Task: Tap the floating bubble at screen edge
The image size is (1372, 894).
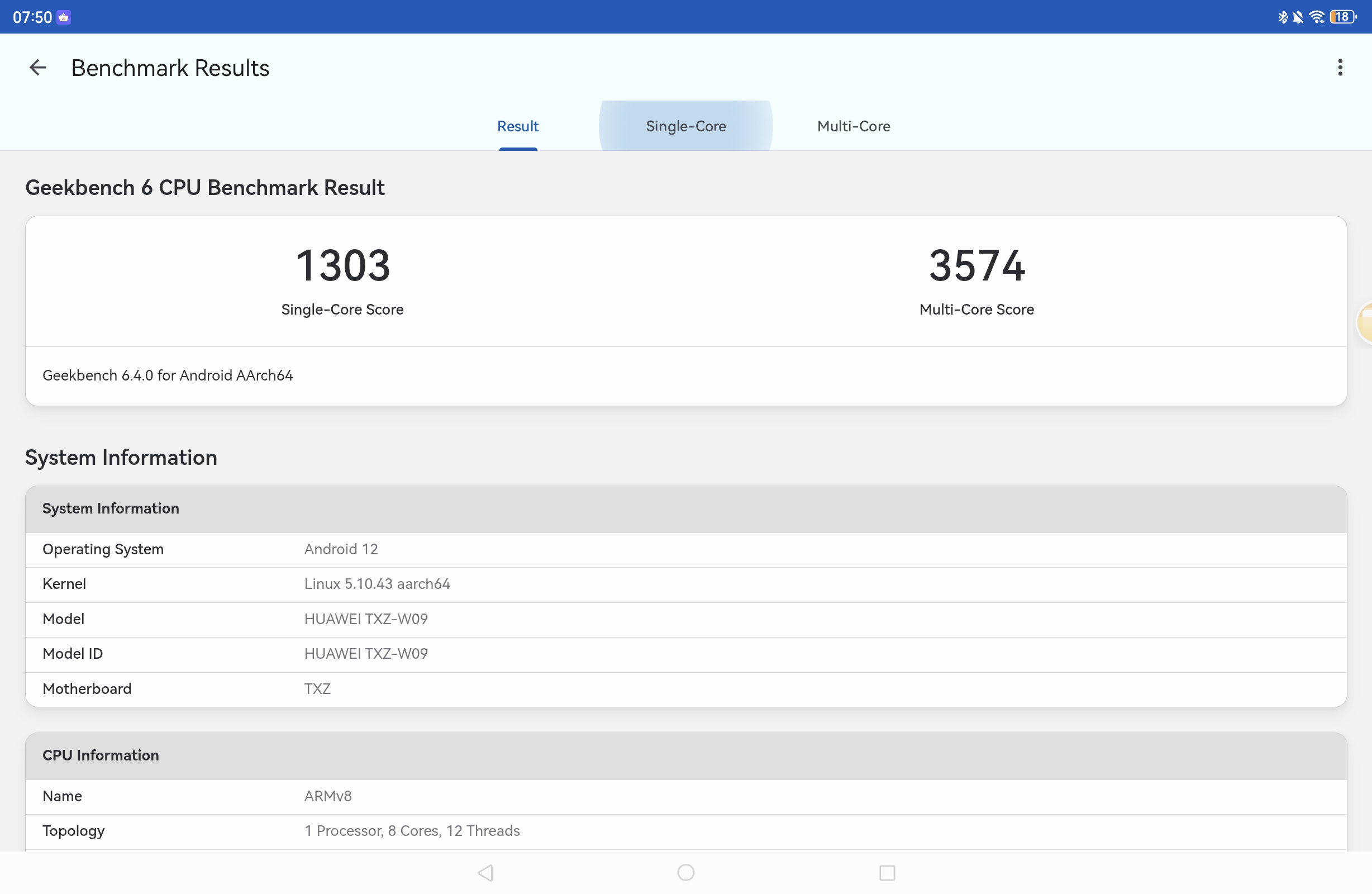Action: [1364, 323]
